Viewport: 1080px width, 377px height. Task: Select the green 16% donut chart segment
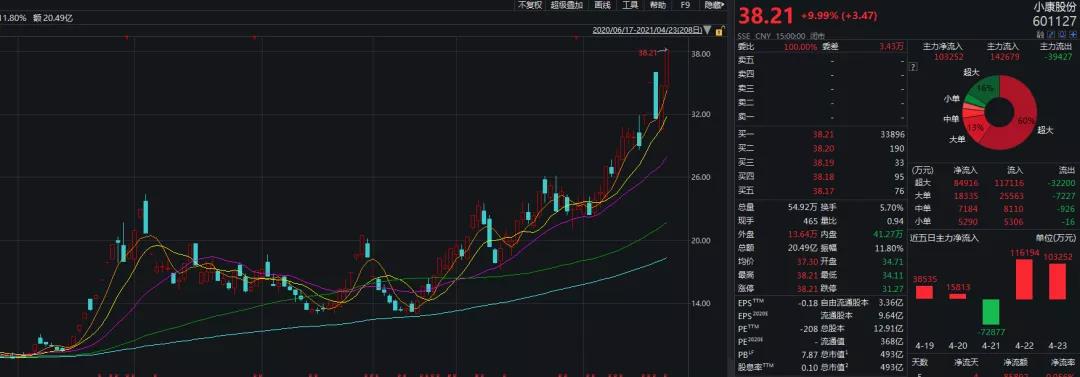983,90
